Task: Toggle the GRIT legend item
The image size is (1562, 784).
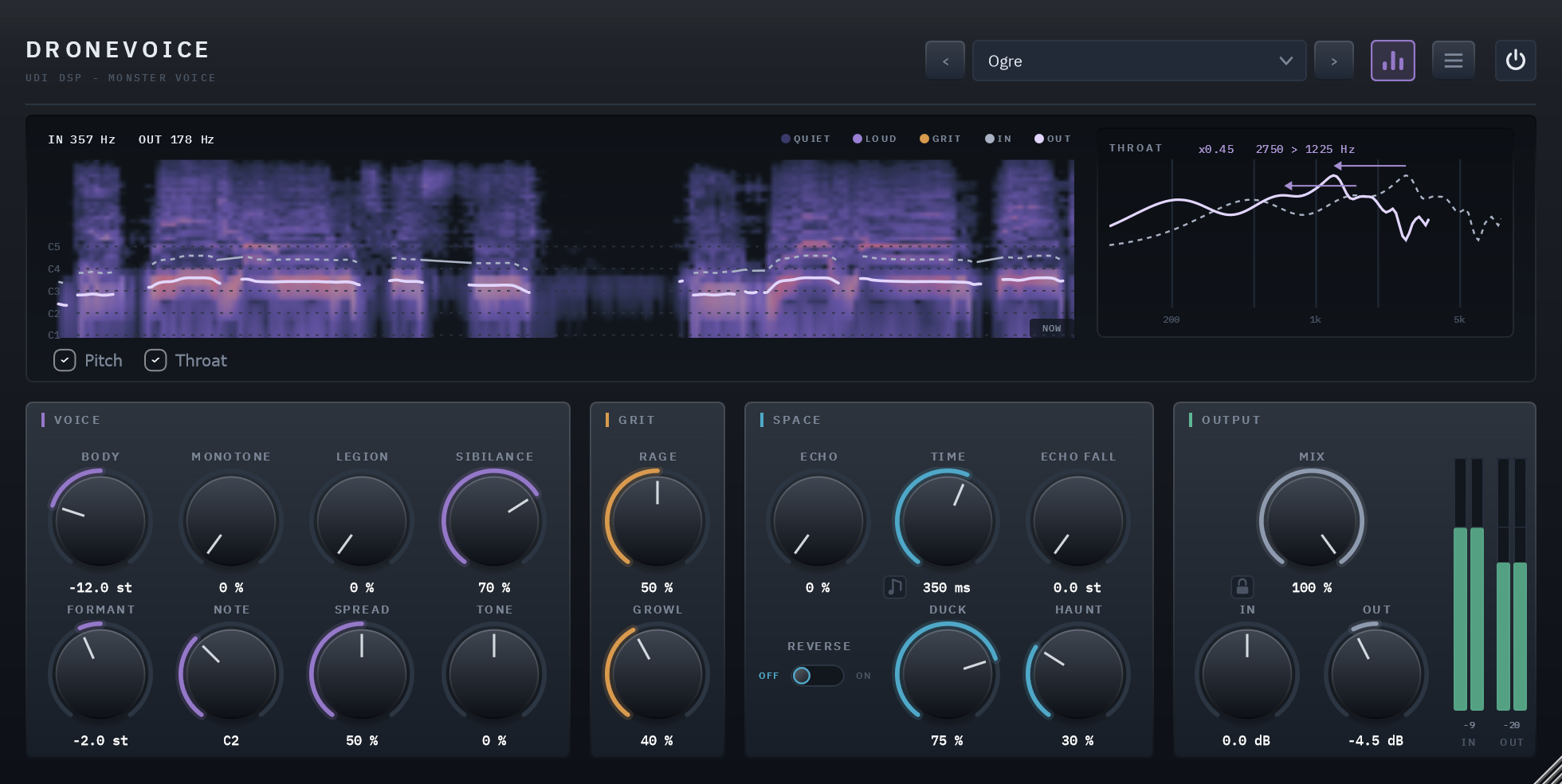Action: click(x=940, y=139)
